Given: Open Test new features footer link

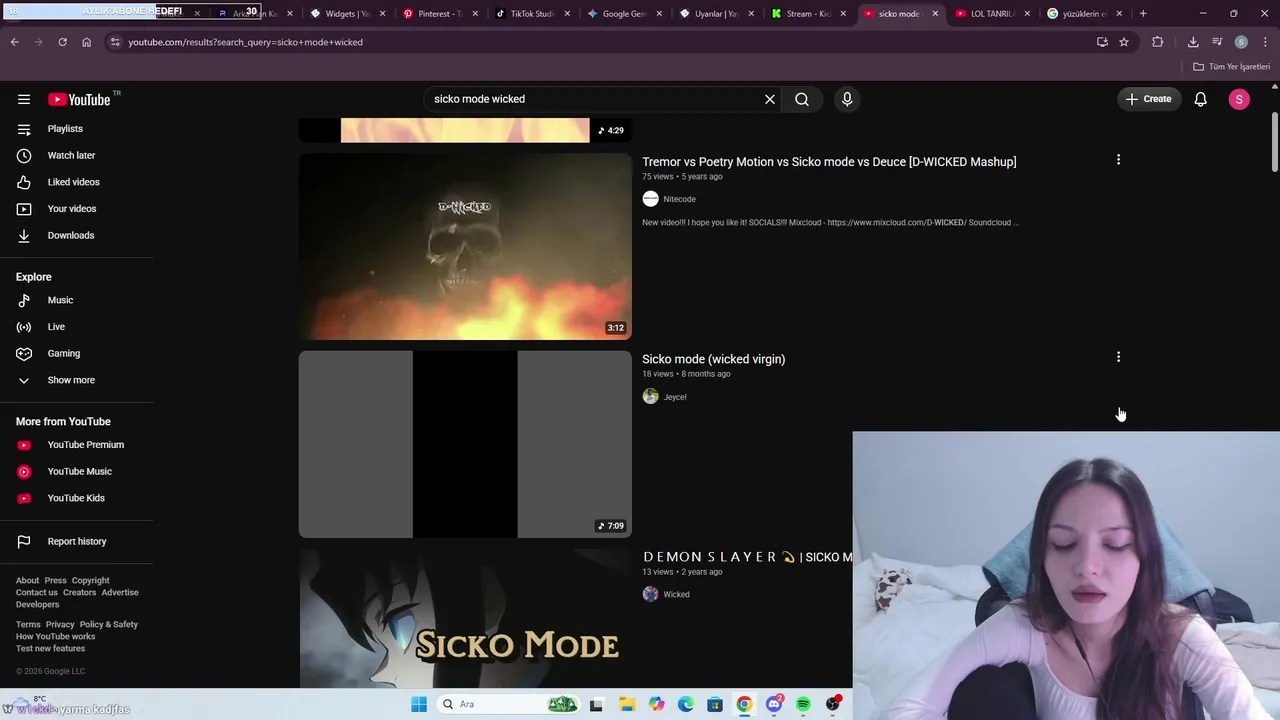Looking at the screenshot, I should (51, 649).
